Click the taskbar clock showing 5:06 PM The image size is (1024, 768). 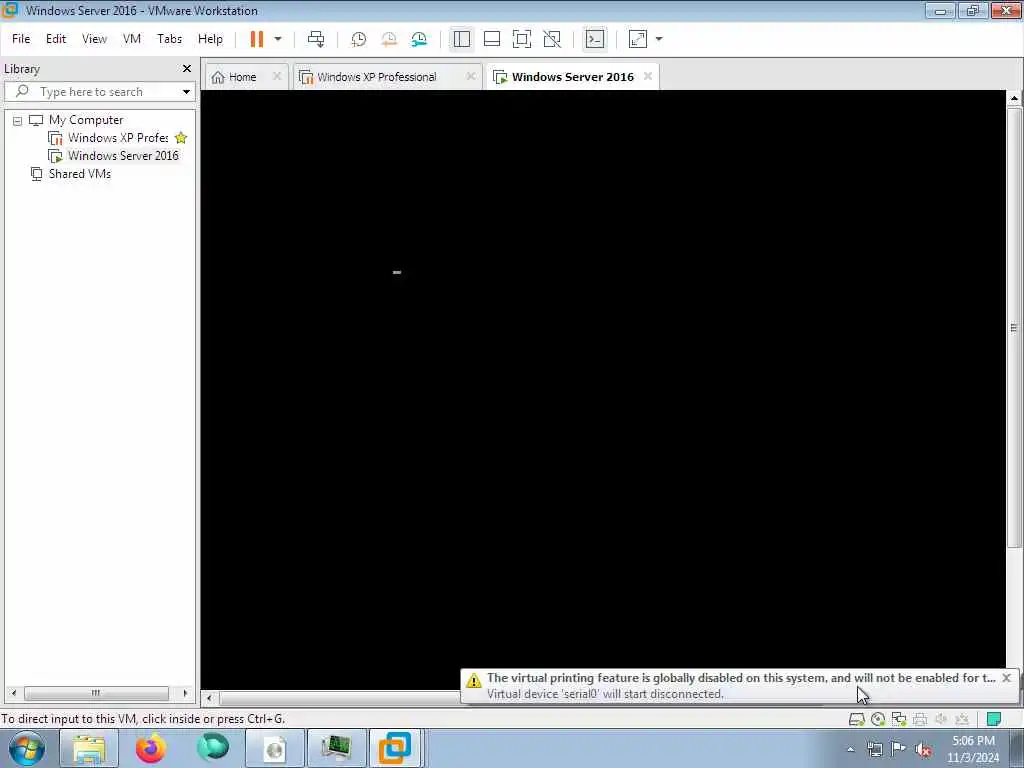pyautogui.click(x=973, y=749)
